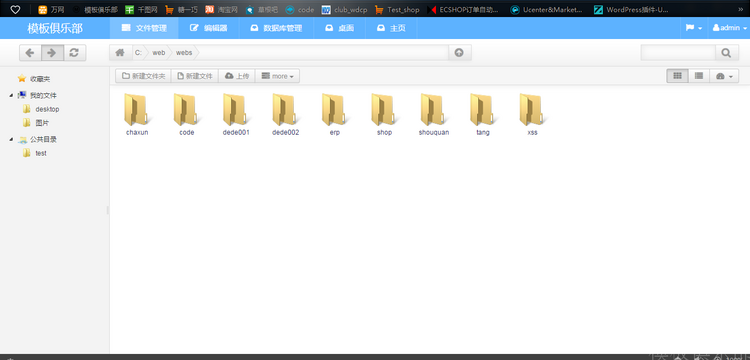
Task: Open the shouquan folder
Action: point(434,115)
